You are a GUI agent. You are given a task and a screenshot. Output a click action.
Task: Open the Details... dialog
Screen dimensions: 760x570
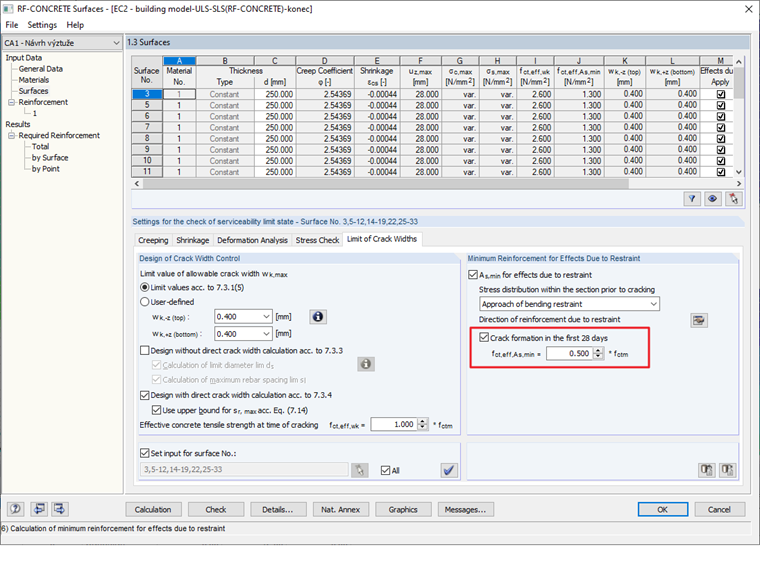tap(278, 509)
